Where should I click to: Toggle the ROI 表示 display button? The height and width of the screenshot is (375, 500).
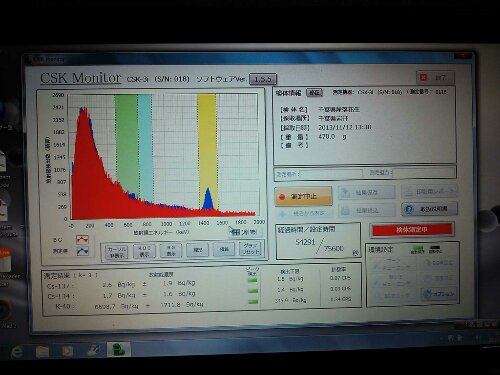pyautogui.click(x=144, y=251)
